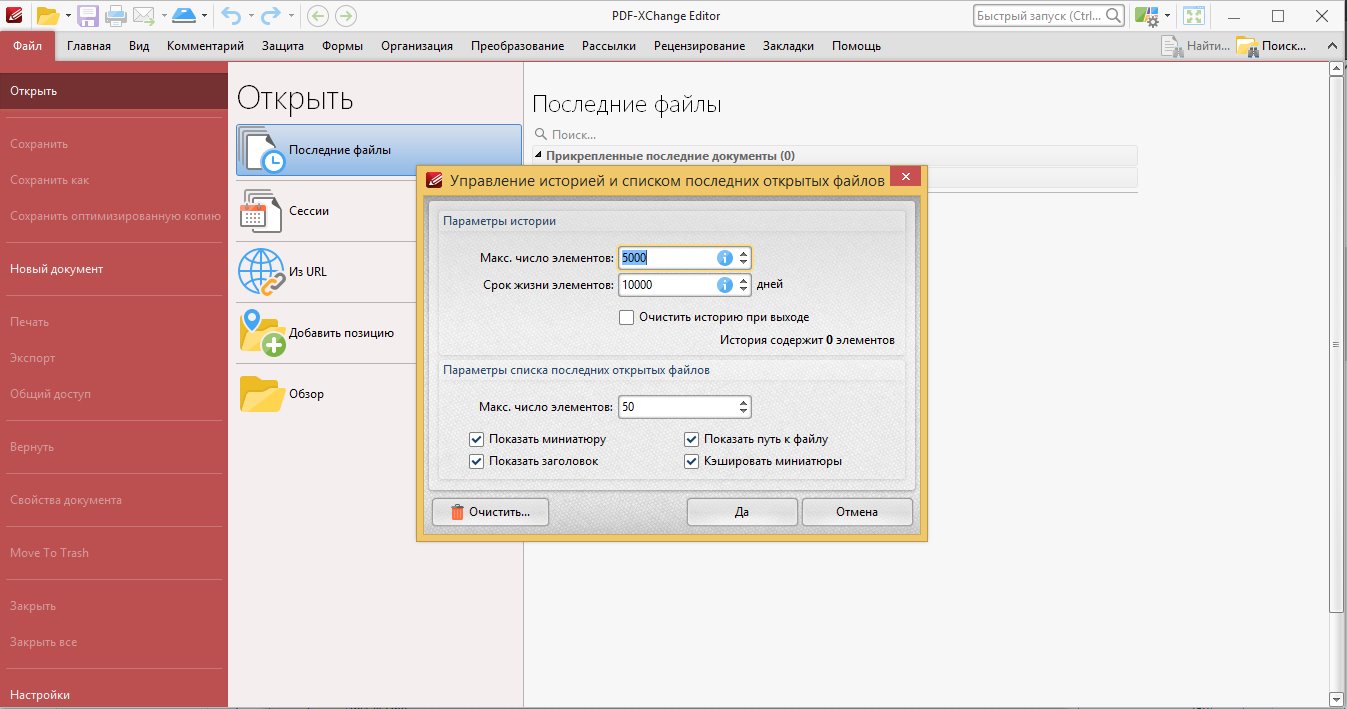The width and height of the screenshot is (1347, 709).
Task: Switch to the Защита tab
Action: [x=283, y=46]
